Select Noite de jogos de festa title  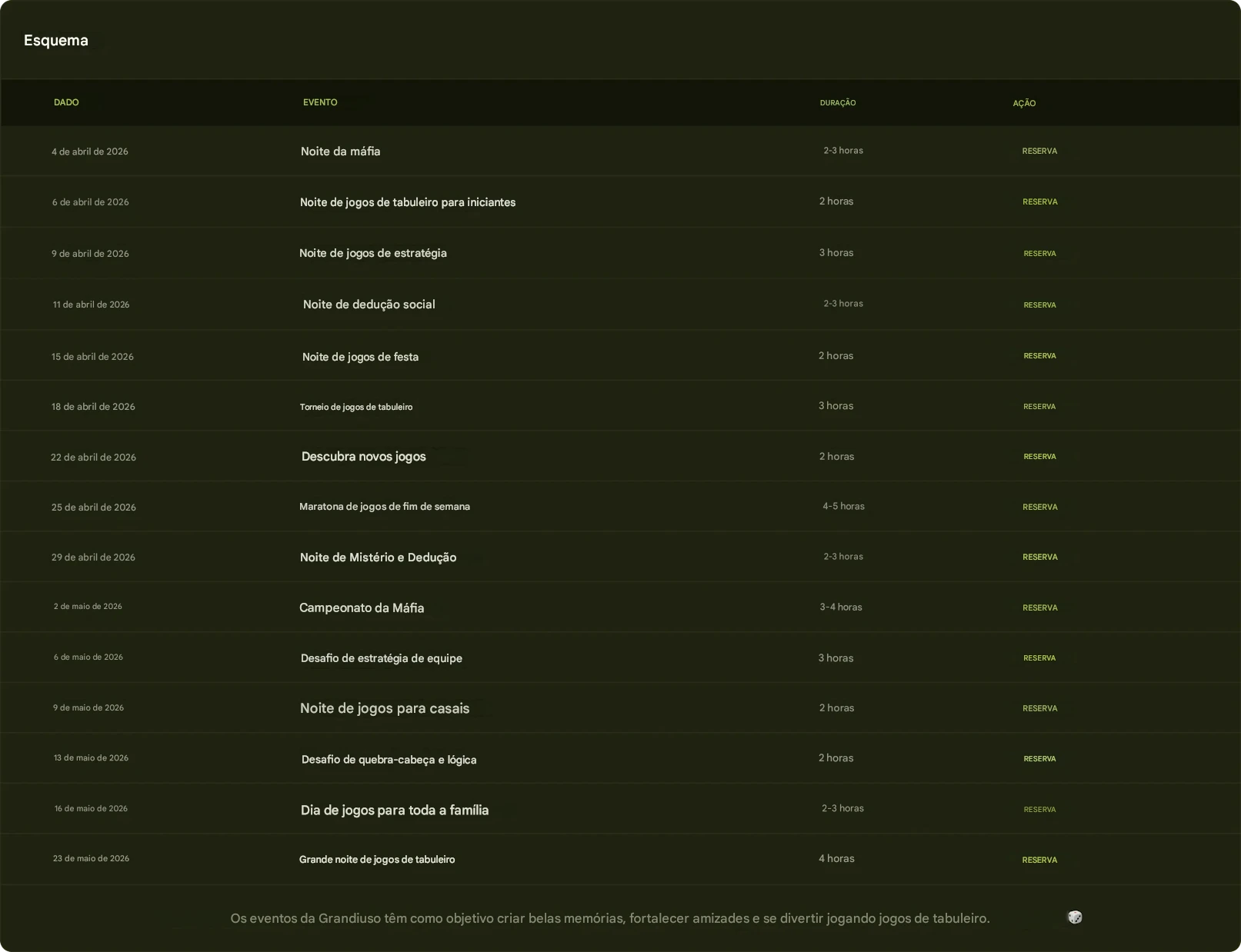coord(360,357)
